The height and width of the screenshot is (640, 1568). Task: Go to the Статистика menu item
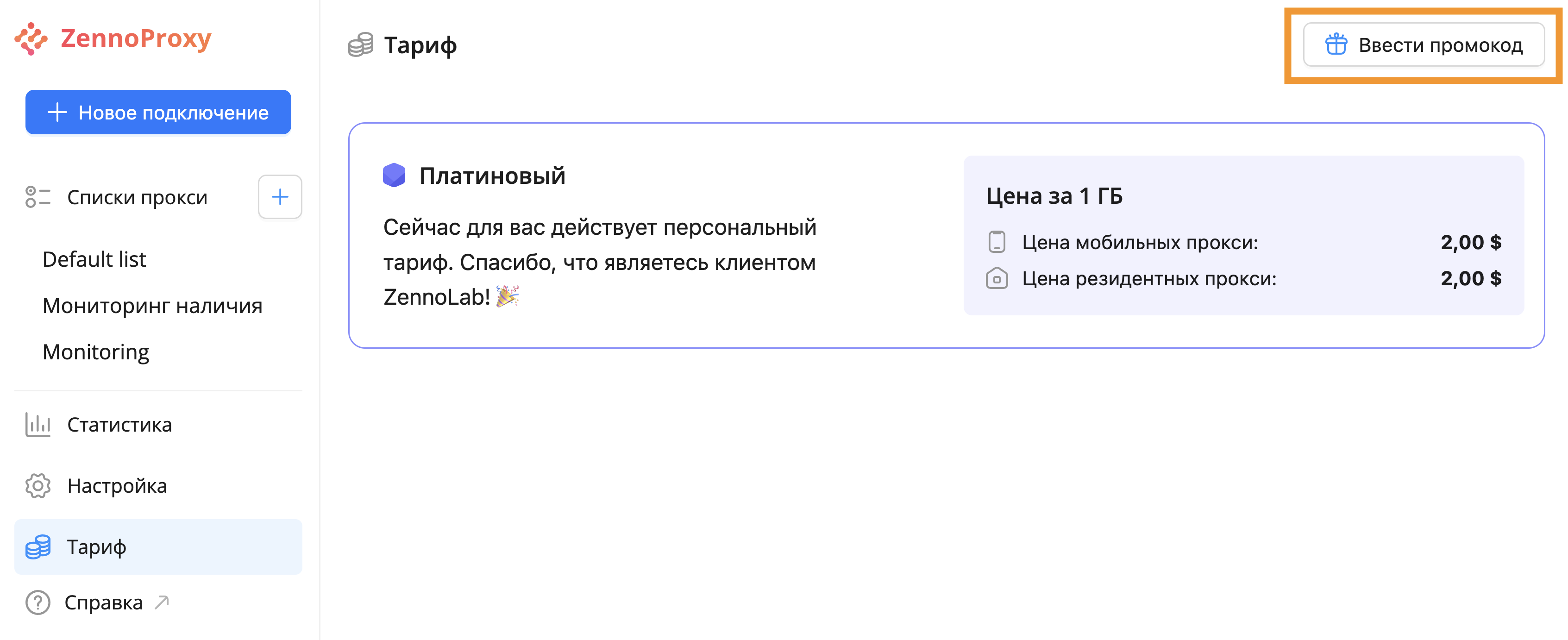point(119,425)
